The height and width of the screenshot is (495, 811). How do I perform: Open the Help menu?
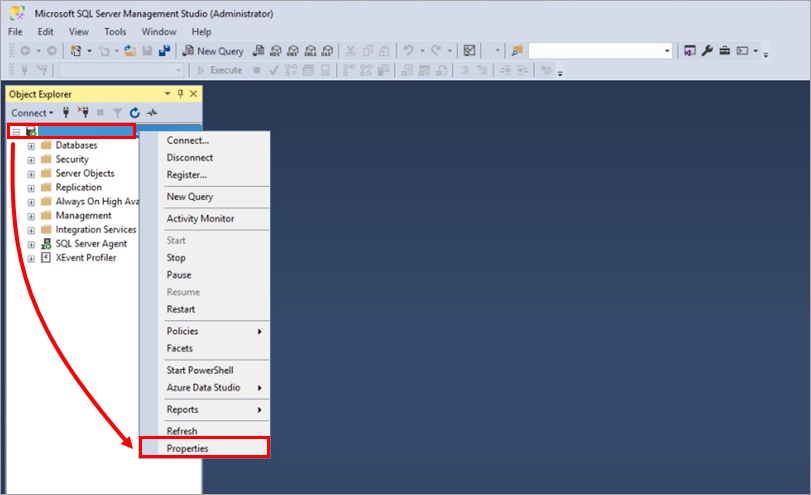pos(201,32)
